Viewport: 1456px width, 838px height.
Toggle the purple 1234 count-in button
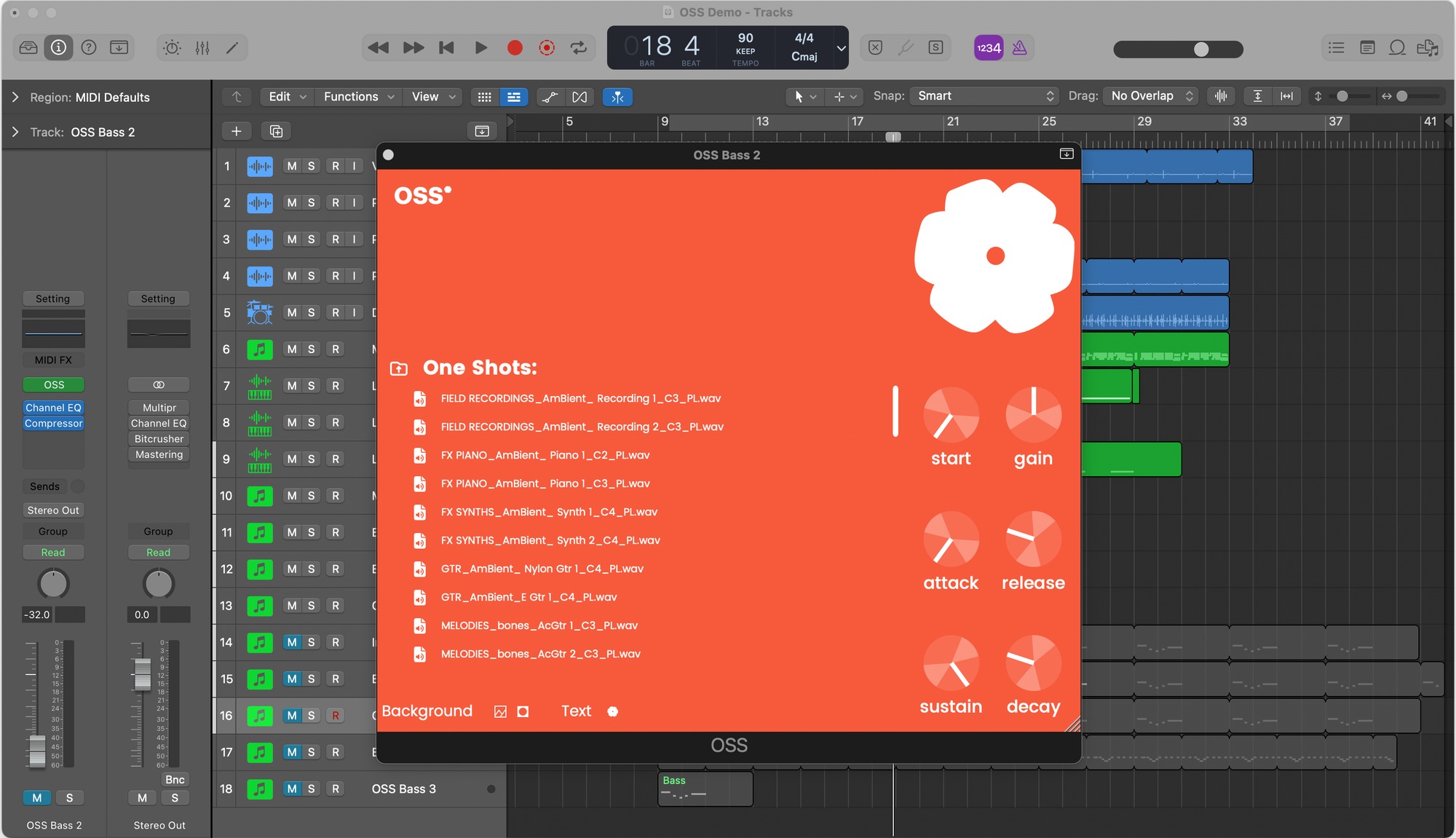pos(989,48)
